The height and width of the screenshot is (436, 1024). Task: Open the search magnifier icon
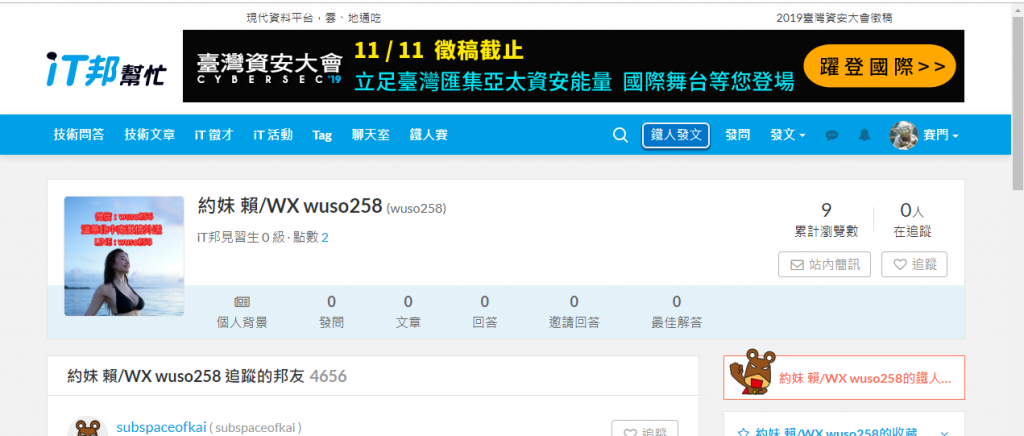coord(620,135)
